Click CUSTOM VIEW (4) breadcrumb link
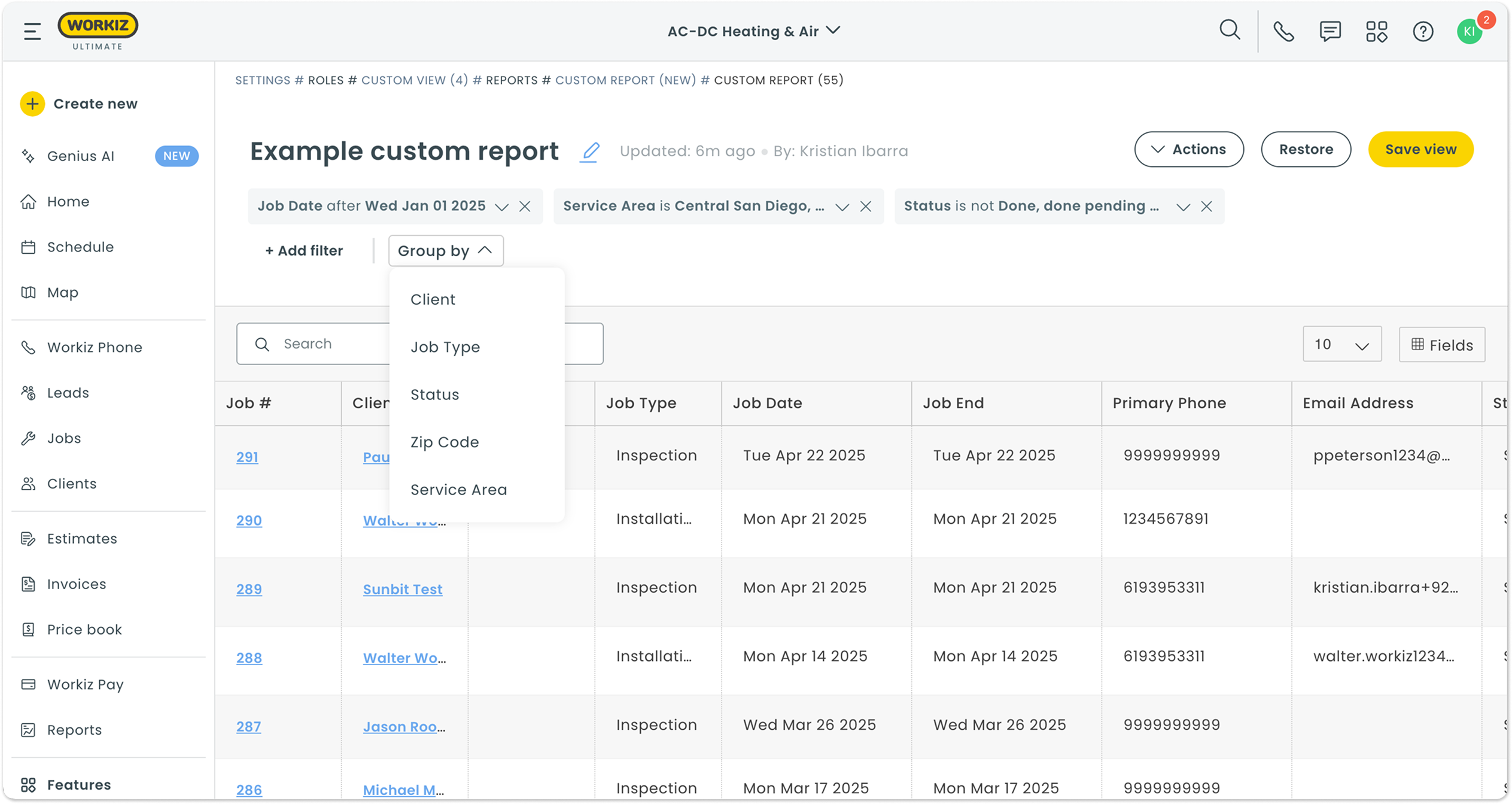 (x=415, y=80)
